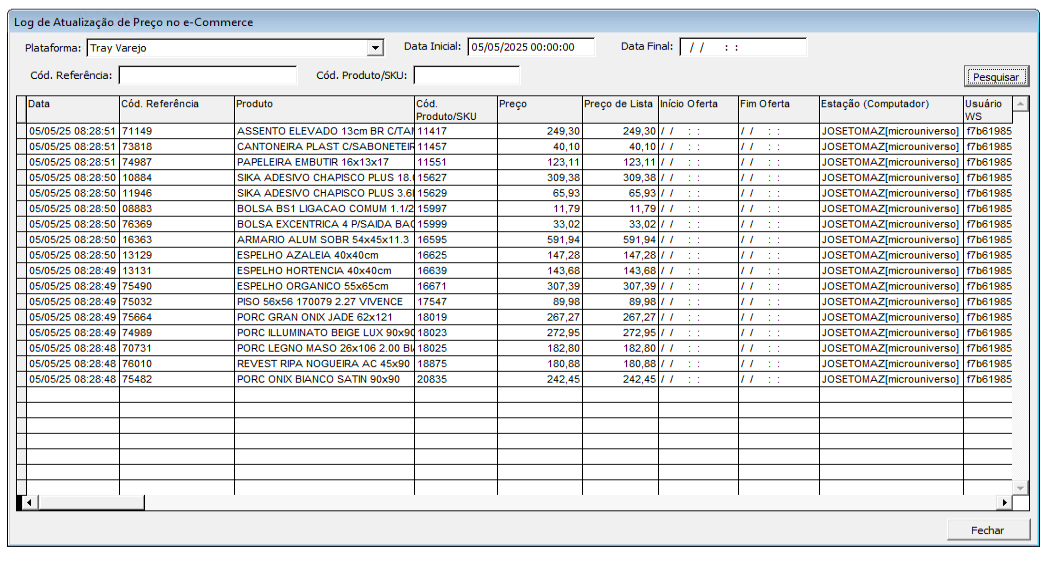Click reference code 70731
Viewport: 1059px width, 561px height.
[x=177, y=348]
